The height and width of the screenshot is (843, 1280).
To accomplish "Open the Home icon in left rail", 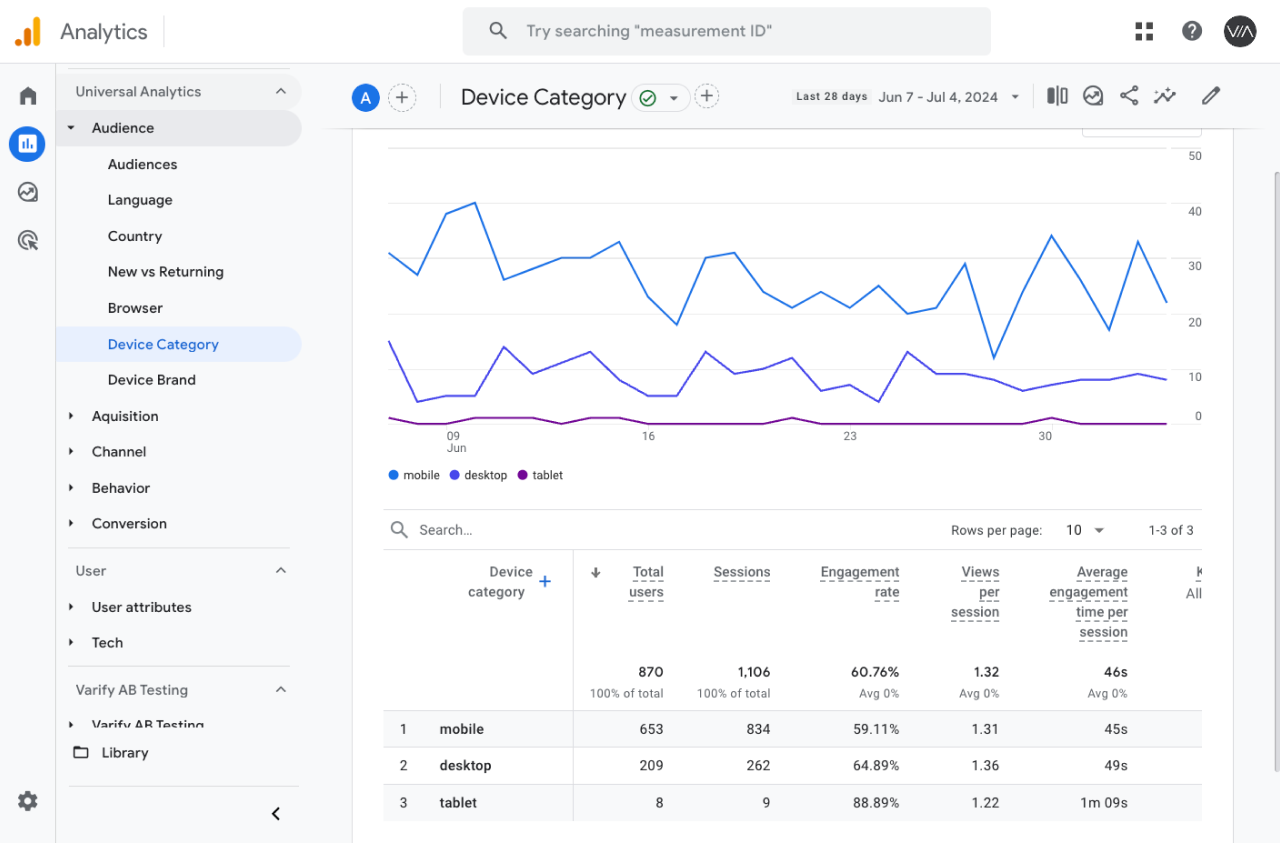I will click(x=28, y=96).
